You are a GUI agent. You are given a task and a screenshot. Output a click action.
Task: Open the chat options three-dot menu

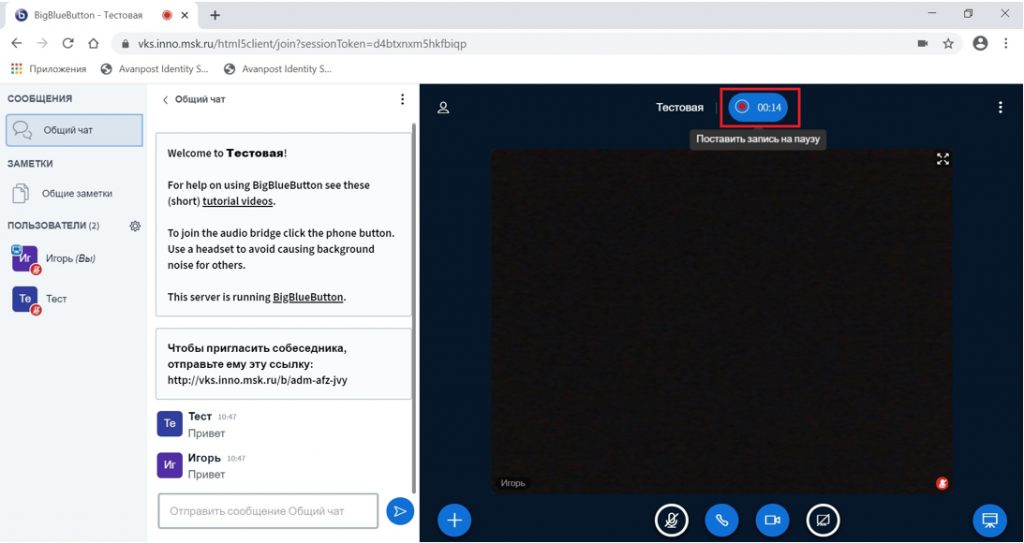point(402,99)
